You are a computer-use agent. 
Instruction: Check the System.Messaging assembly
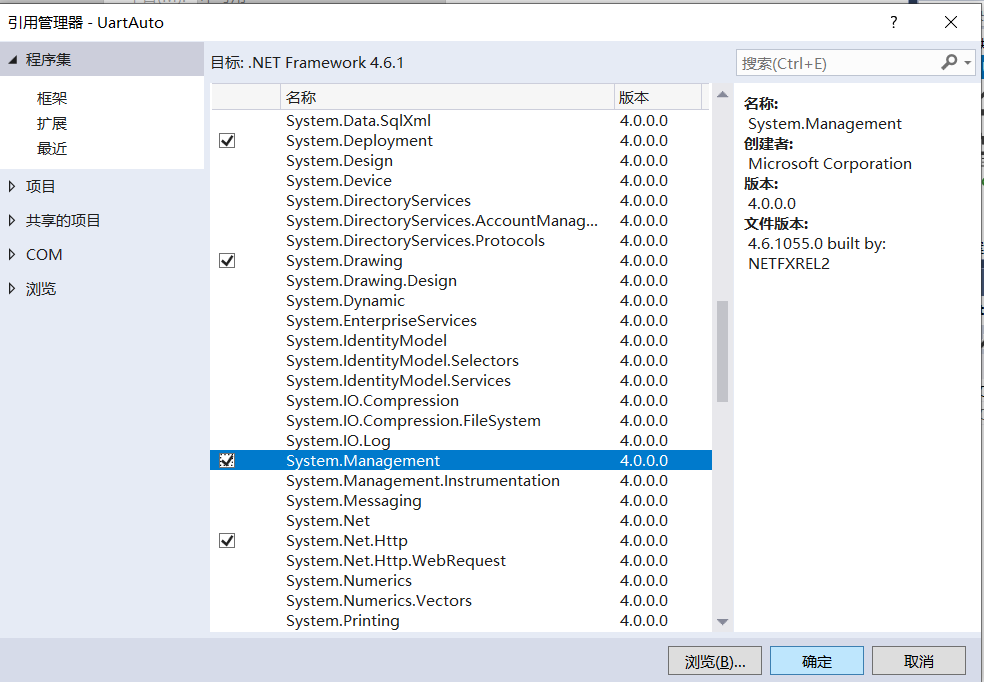[227, 500]
